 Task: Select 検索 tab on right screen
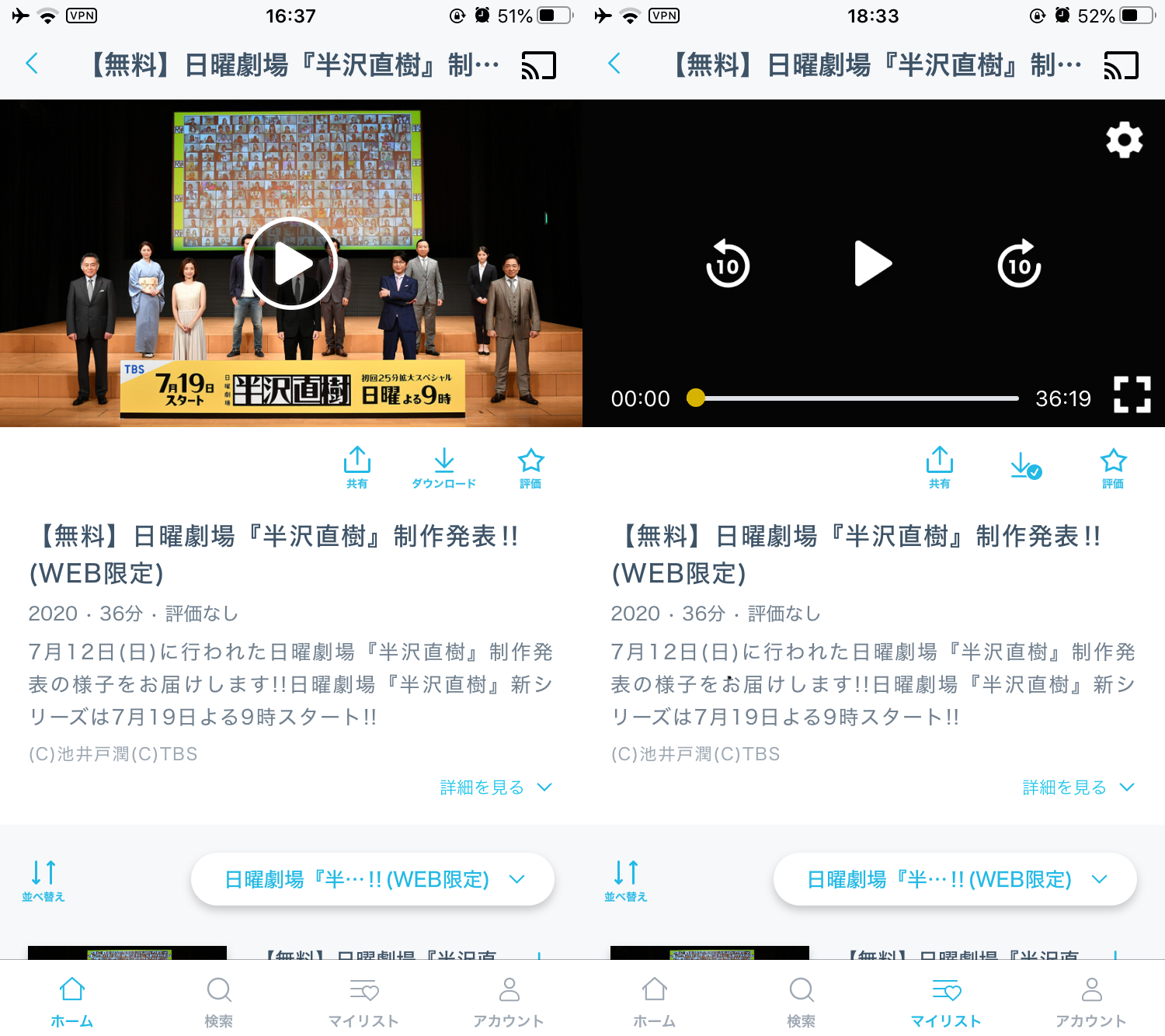[x=801, y=1002]
